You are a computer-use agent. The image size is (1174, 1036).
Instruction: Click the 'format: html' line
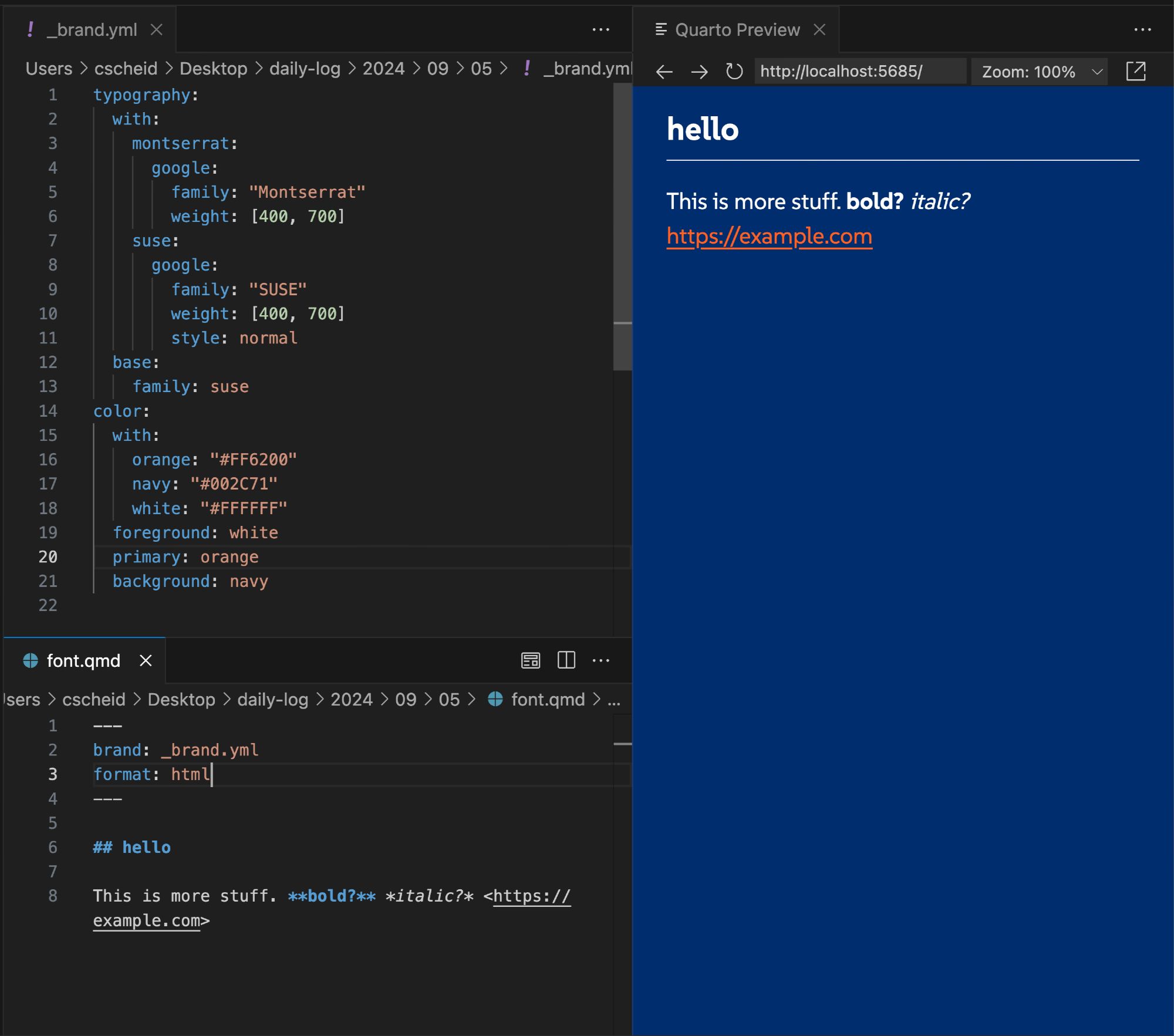point(151,774)
